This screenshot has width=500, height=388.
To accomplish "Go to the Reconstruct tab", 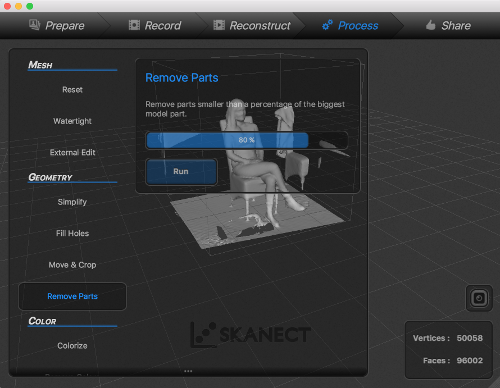I will (252, 26).
